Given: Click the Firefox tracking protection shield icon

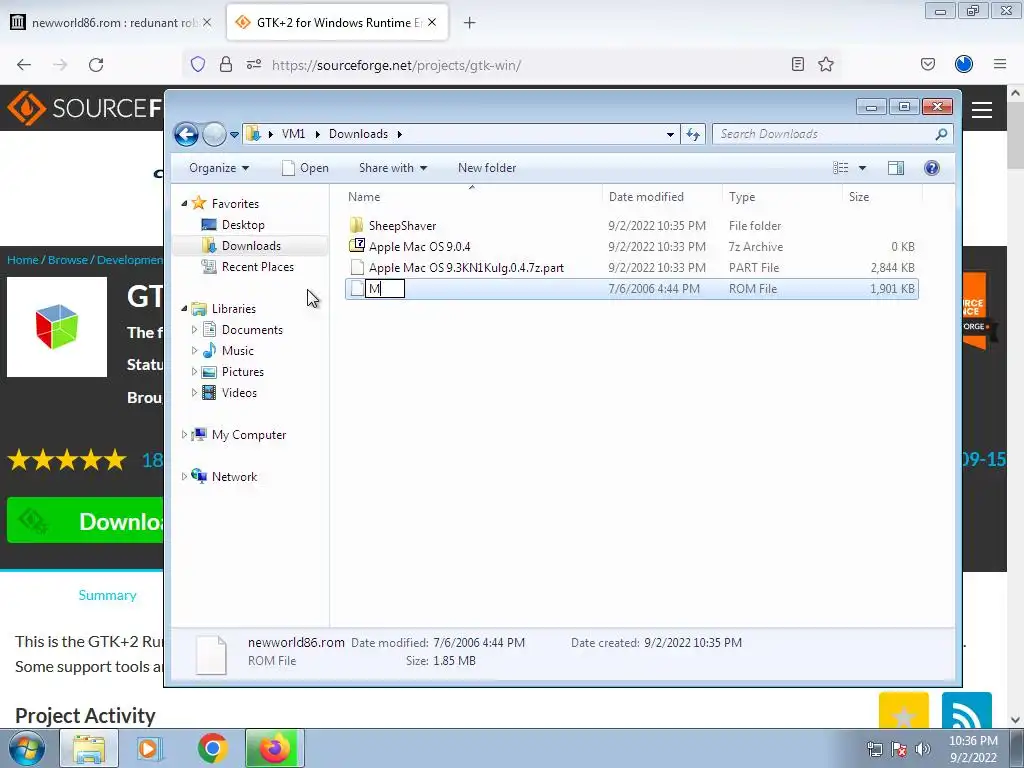Looking at the screenshot, I should click(198, 64).
